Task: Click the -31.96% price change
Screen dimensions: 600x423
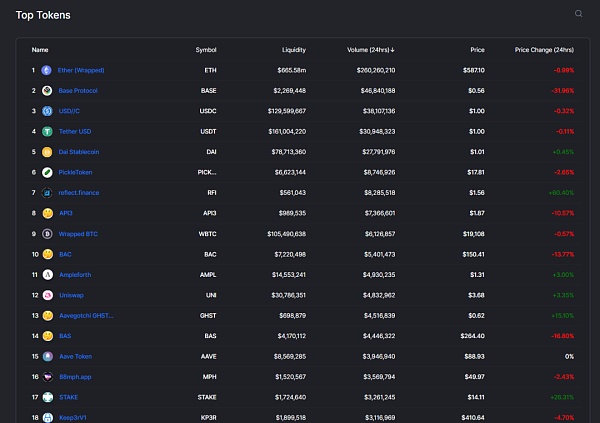Action: point(562,91)
